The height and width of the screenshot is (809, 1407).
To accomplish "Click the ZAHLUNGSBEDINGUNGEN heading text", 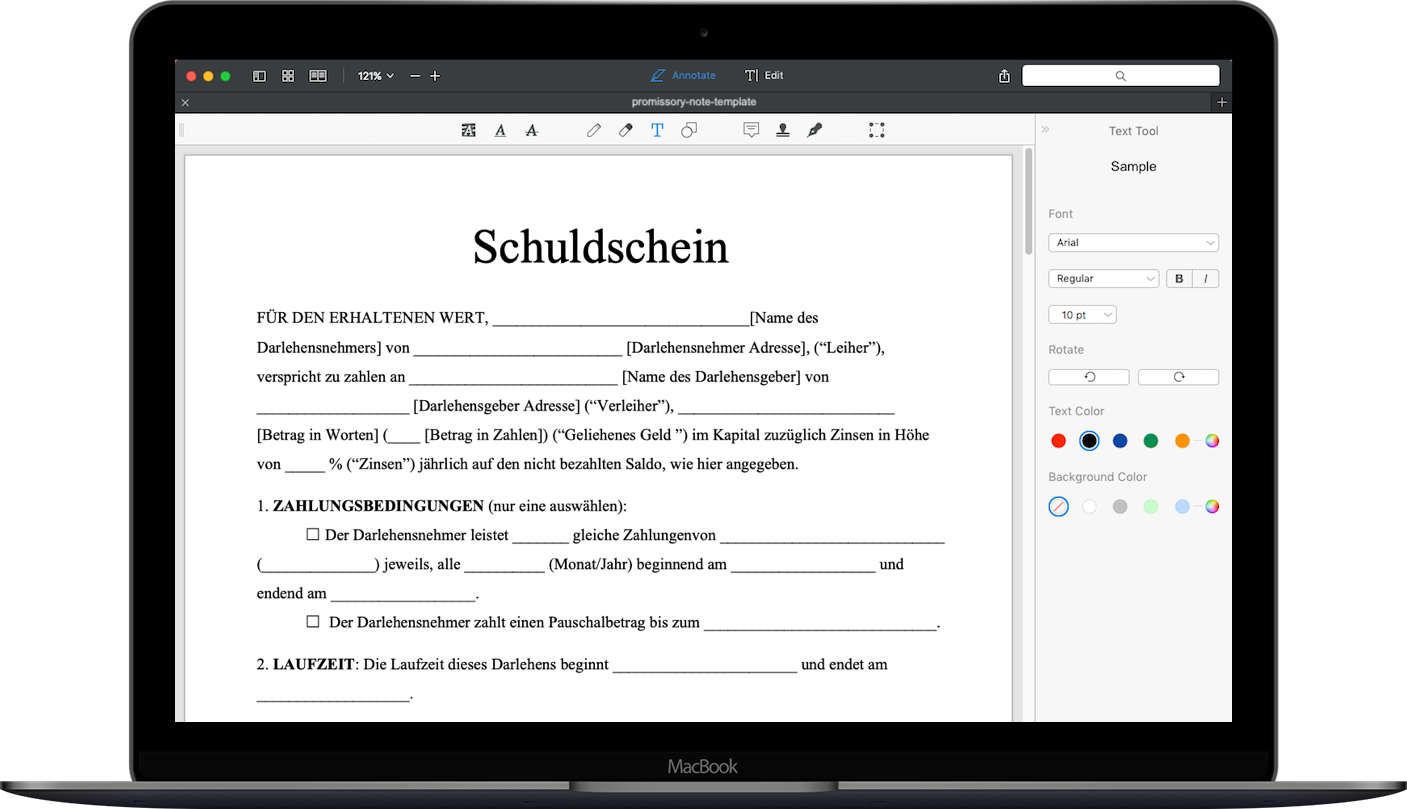I will coord(378,506).
